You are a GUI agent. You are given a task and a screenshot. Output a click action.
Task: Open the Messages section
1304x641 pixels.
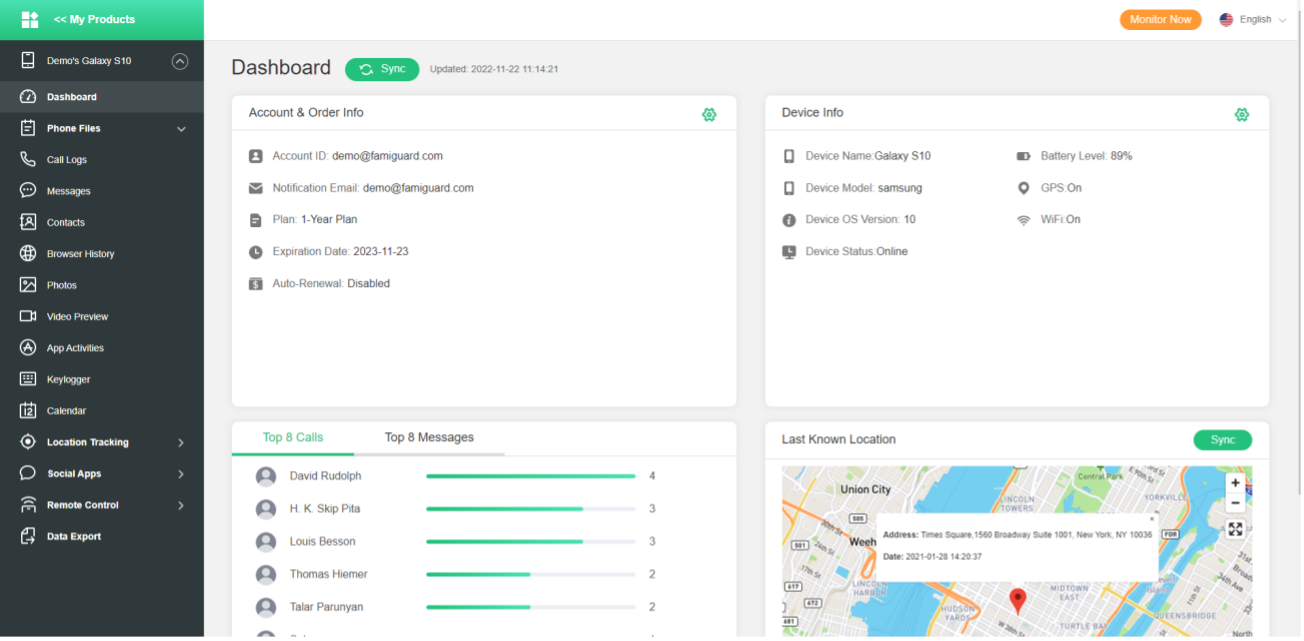click(68, 191)
